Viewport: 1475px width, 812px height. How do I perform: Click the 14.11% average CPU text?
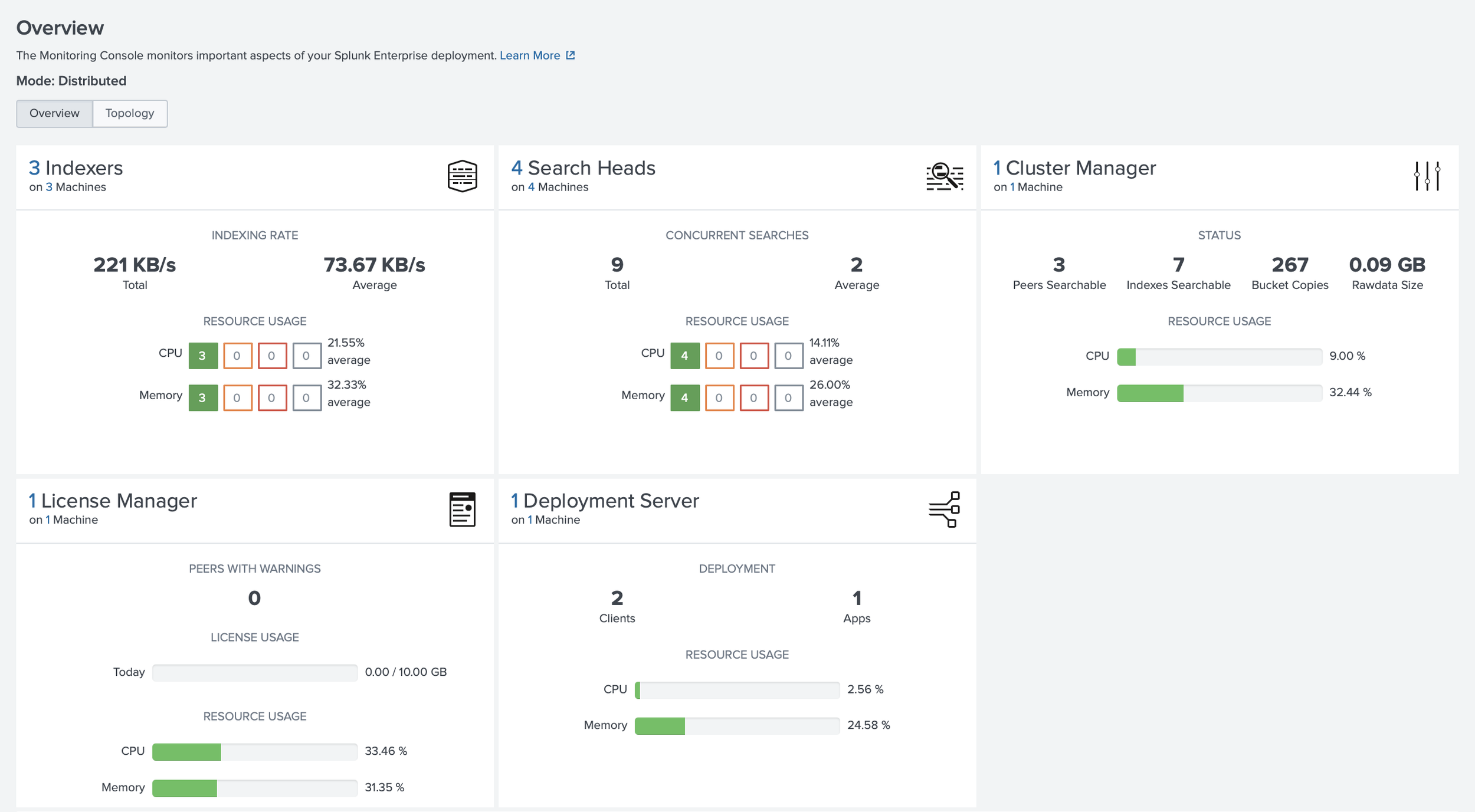pyautogui.click(x=831, y=351)
